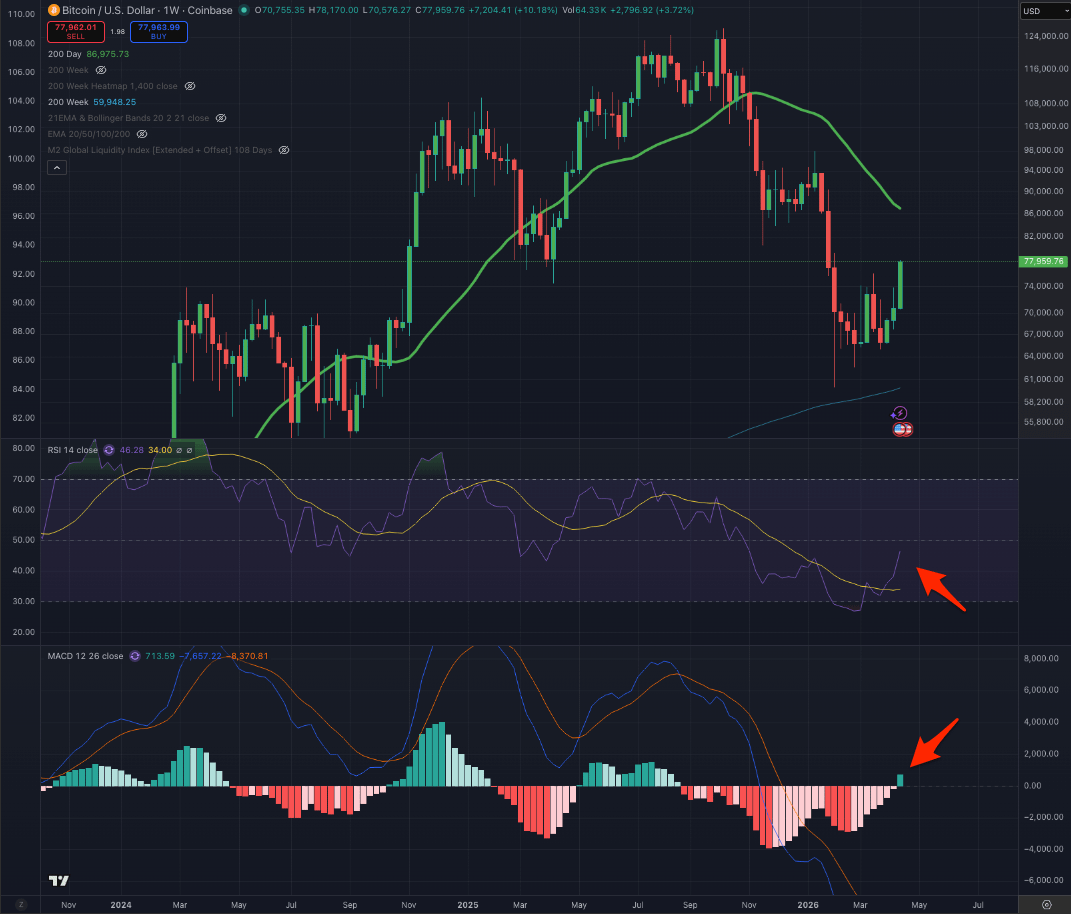Click the yellow RSI MA value 34.00

coord(161,450)
